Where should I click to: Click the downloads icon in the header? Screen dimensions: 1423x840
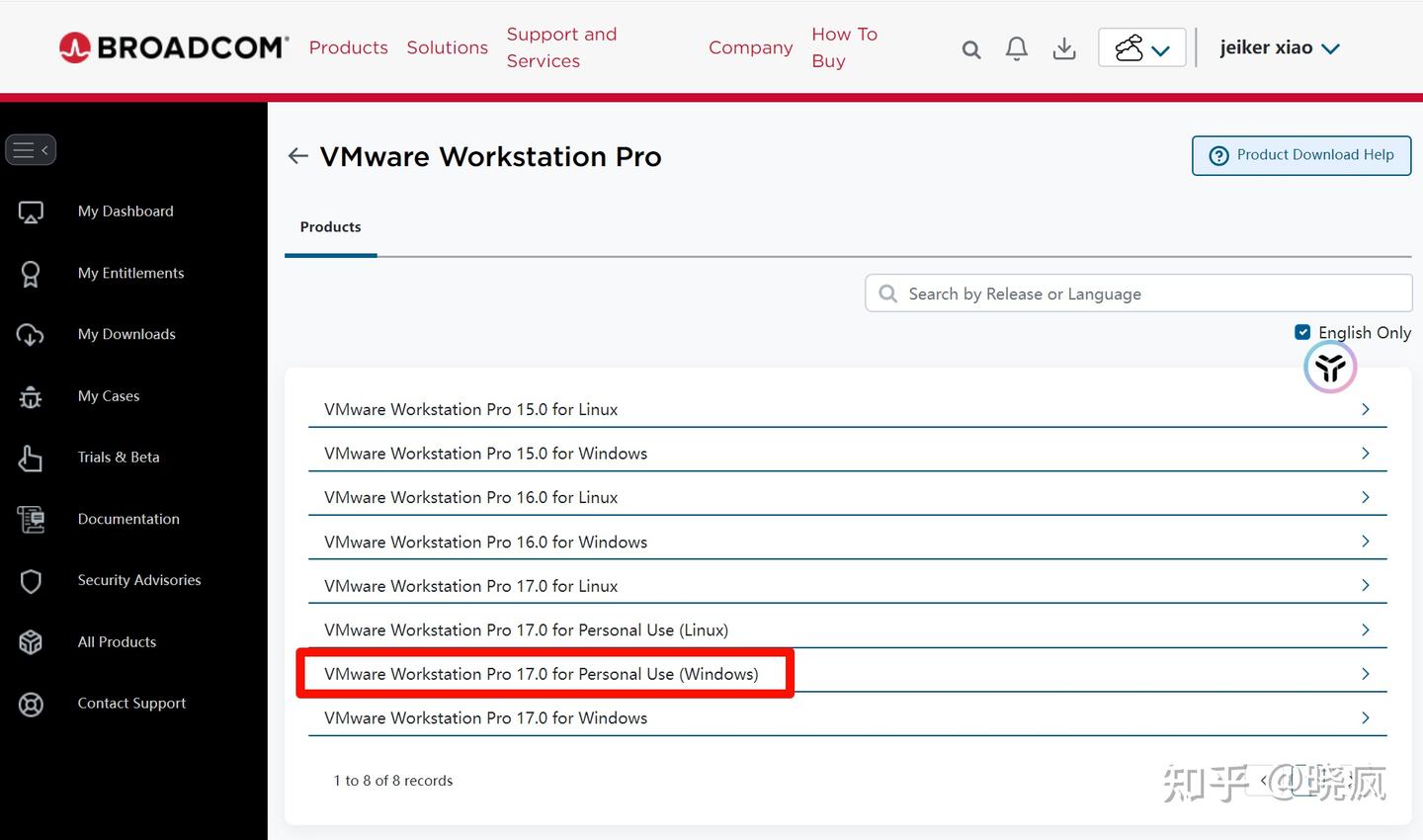[x=1064, y=47]
